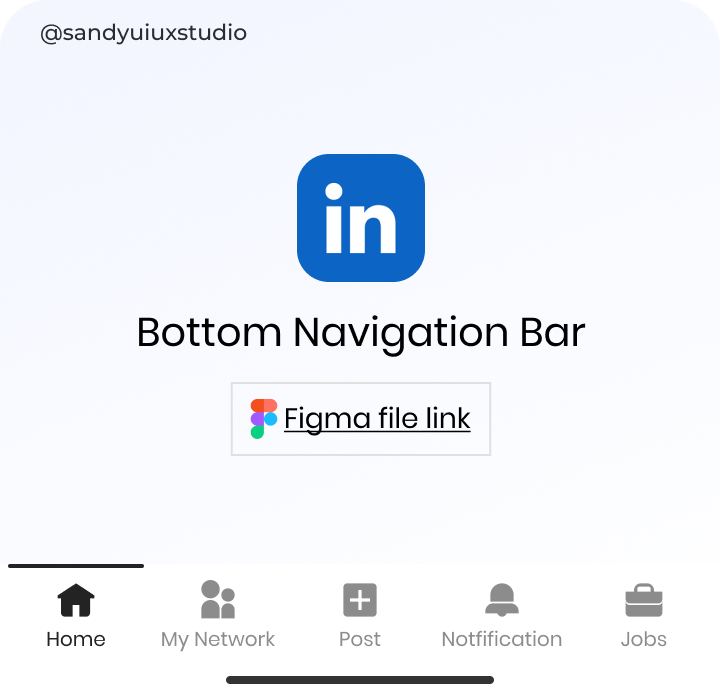Screen dimensions: 720x700
Task: Click the bordered Figma link button box
Action: [361, 419]
